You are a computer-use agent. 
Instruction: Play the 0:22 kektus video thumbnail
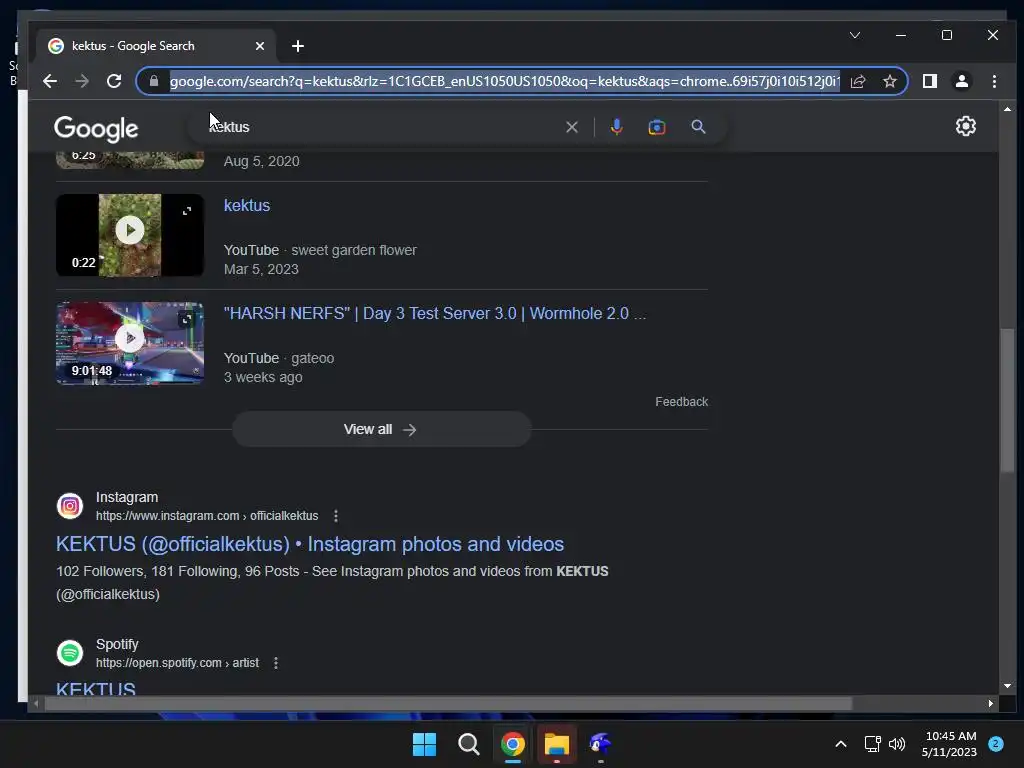[130, 235]
